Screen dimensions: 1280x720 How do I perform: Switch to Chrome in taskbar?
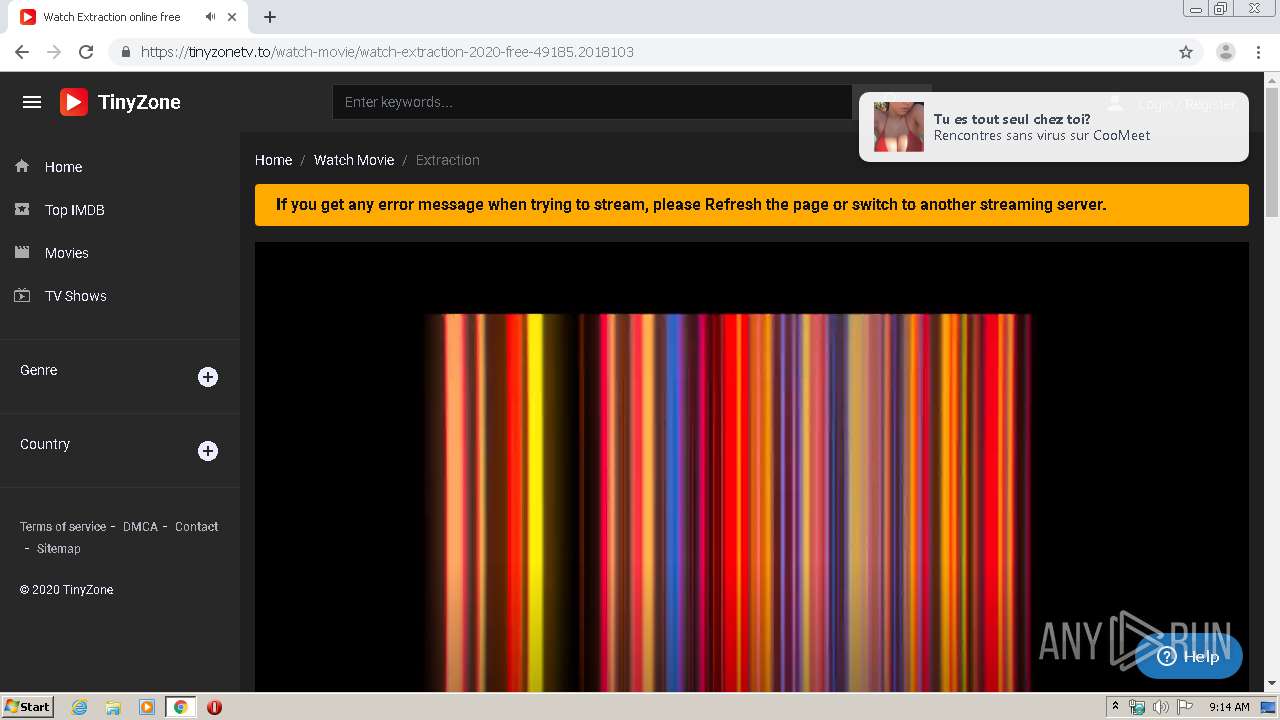click(x=180, y=707)
